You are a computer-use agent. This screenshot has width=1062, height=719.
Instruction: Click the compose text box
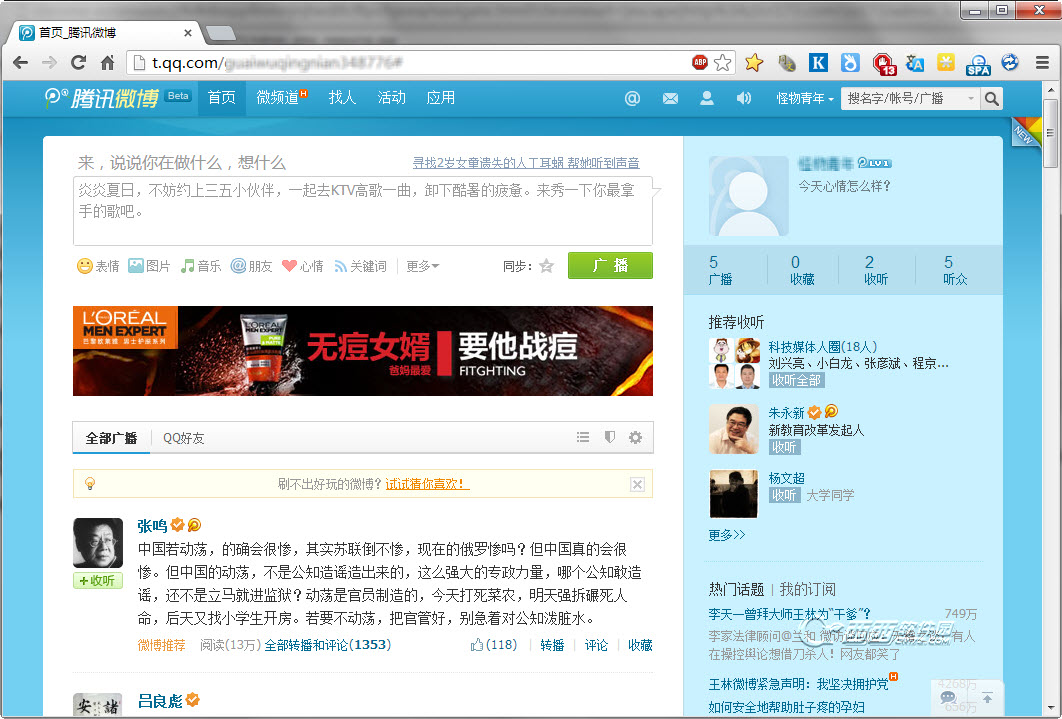tap(362, 211)
